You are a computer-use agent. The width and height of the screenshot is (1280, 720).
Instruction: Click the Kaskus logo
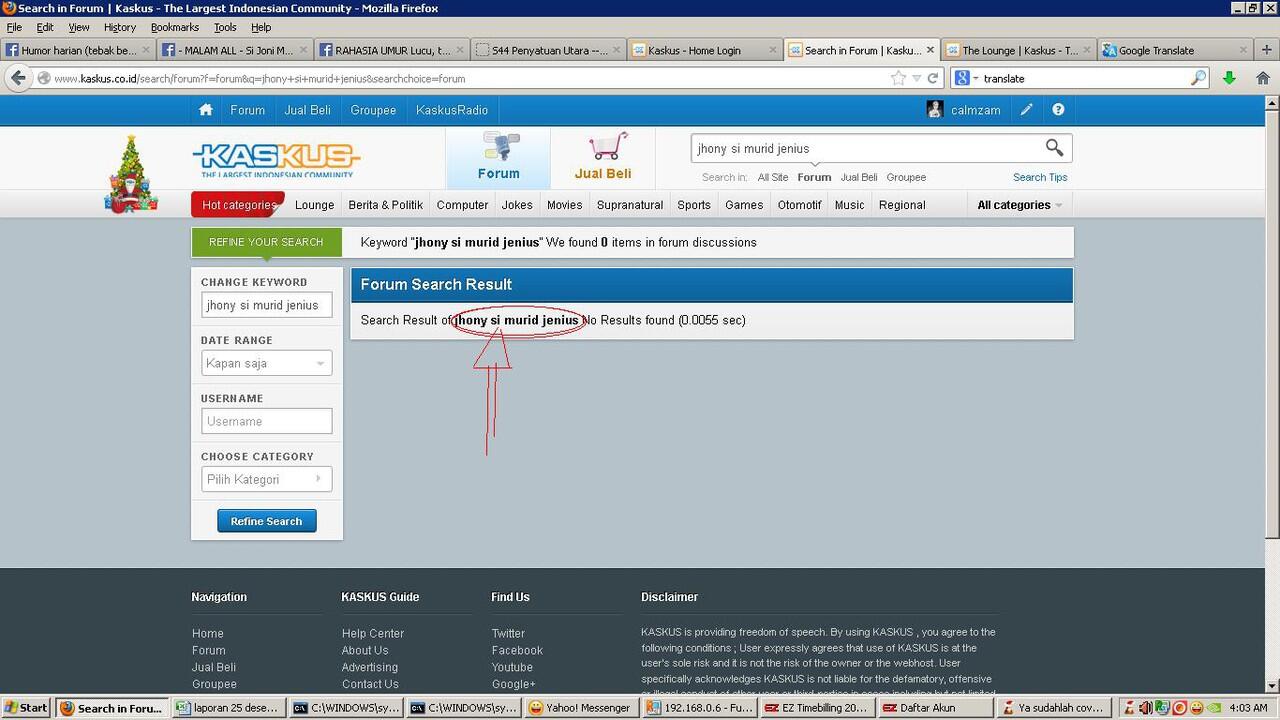tap(276, 160)
